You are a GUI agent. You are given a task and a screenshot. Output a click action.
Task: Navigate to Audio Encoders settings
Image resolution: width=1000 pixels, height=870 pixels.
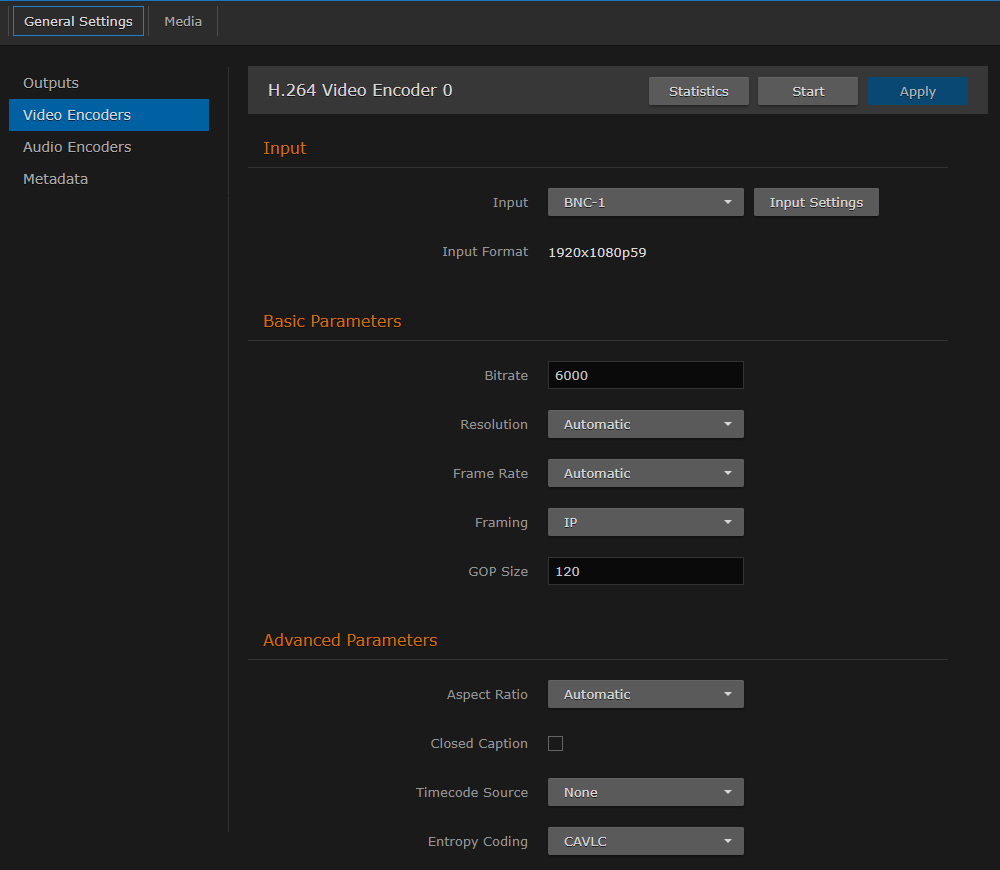(x=77, y=147)
